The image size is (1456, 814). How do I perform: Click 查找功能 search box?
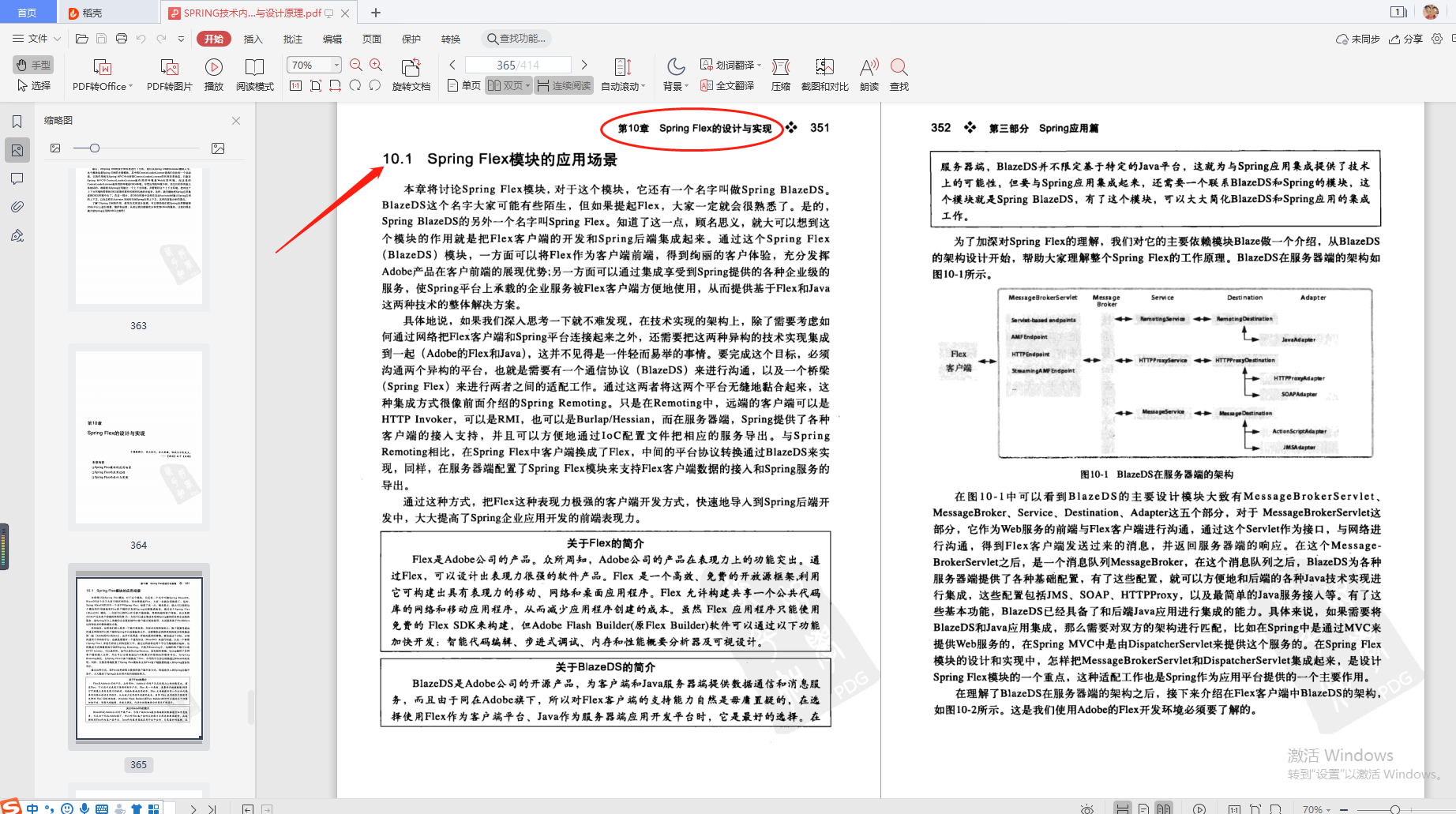pos(516,39)
